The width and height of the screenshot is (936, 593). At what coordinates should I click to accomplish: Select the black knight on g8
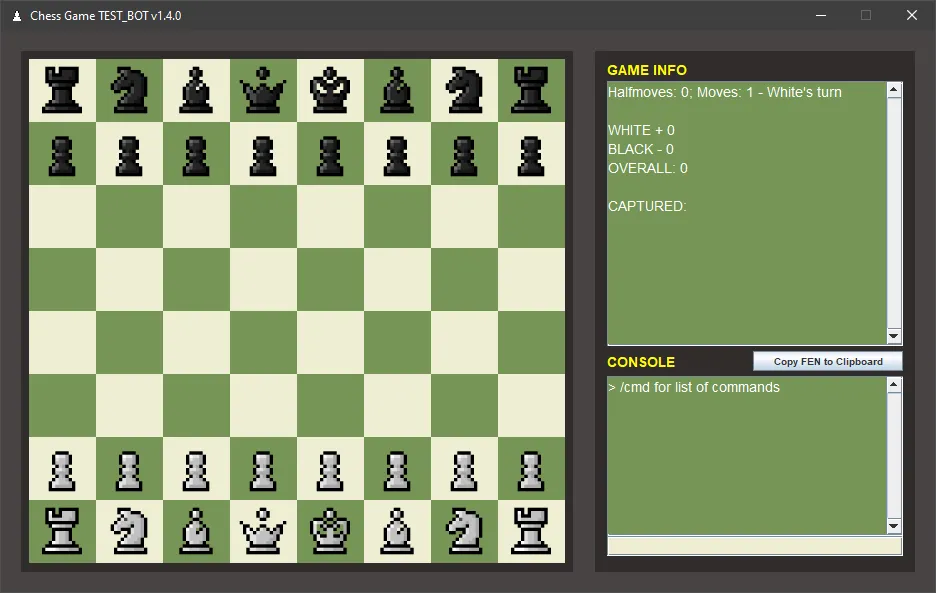tap(464, 90)
